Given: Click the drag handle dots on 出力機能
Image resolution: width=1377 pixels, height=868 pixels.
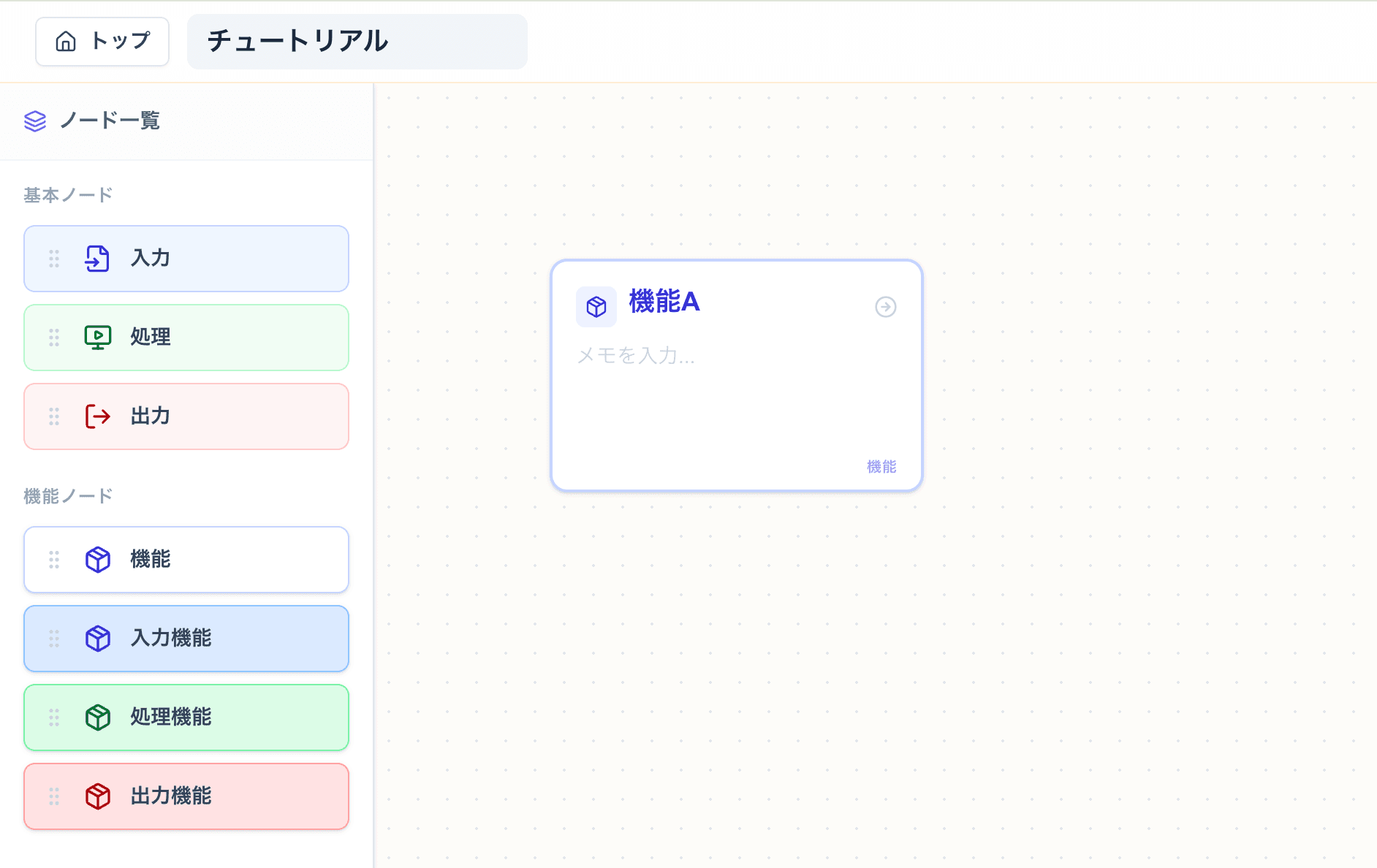Looking at the screenshot, I should click(53, 796).
